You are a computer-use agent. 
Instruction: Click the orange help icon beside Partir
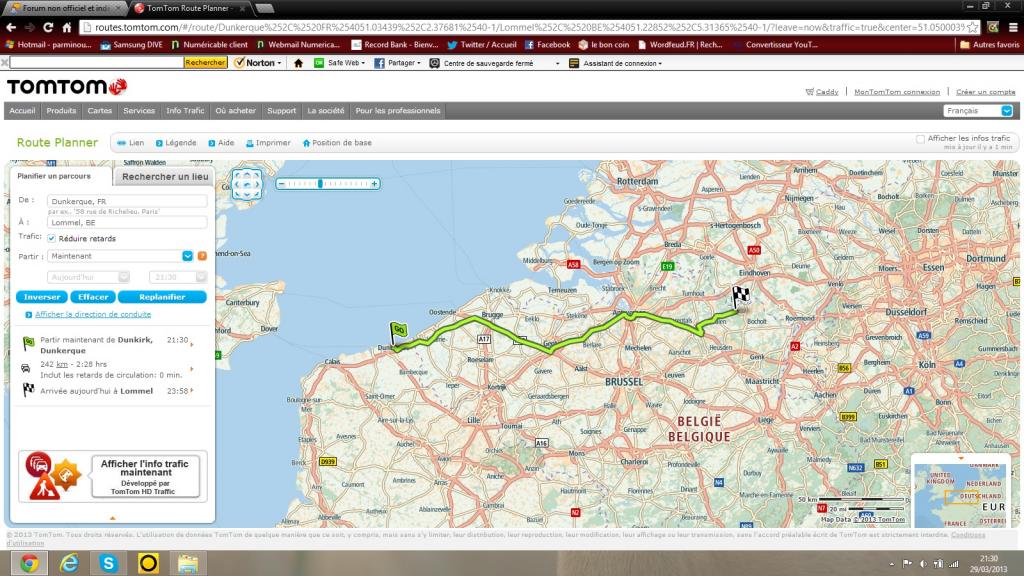click(x=202, y=256)
